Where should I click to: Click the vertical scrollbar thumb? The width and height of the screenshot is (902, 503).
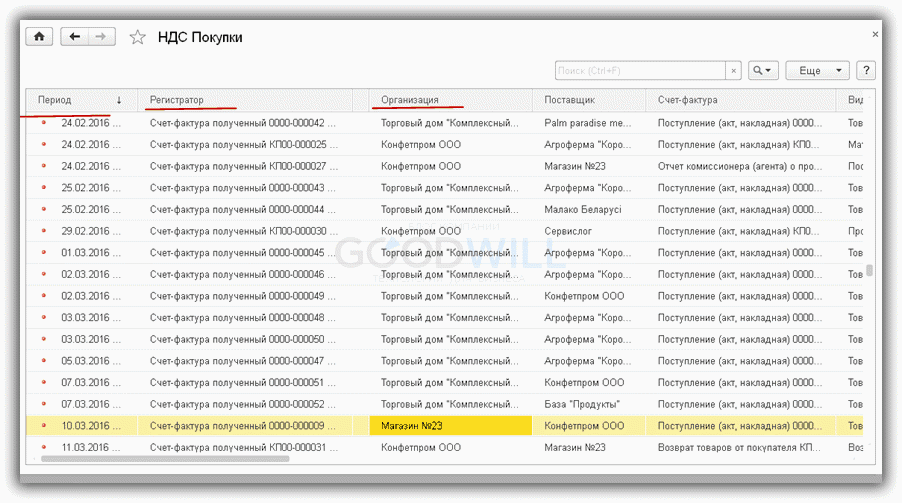click(869, 270)
